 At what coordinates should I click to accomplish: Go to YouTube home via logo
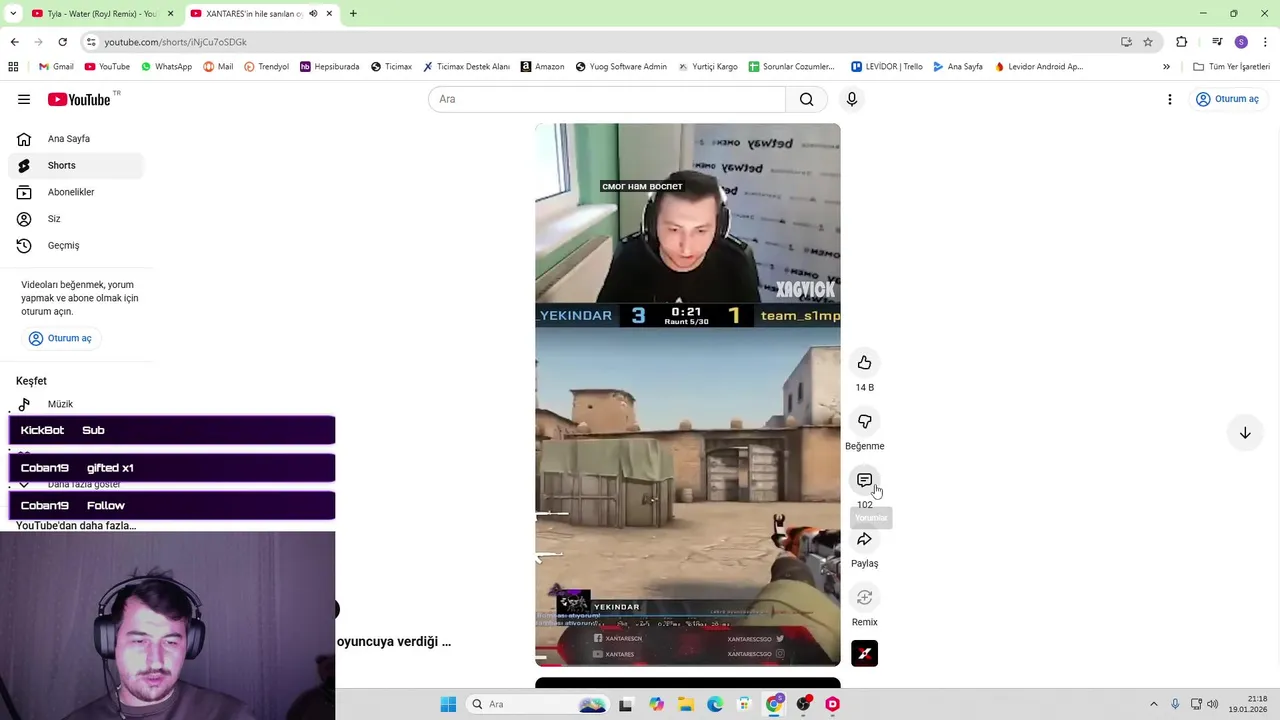[79, 99]
